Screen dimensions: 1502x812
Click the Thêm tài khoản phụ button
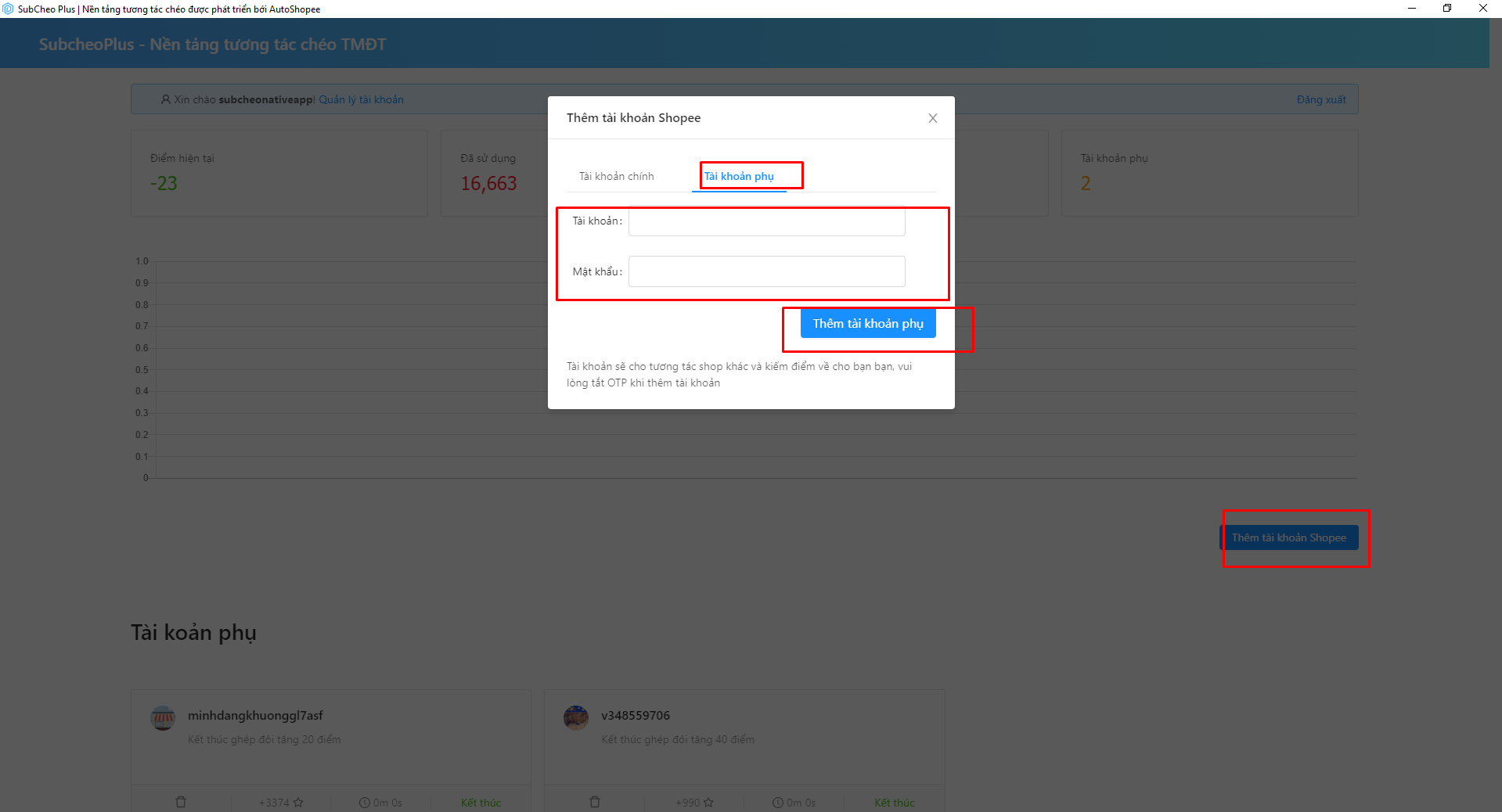[868, 324]
